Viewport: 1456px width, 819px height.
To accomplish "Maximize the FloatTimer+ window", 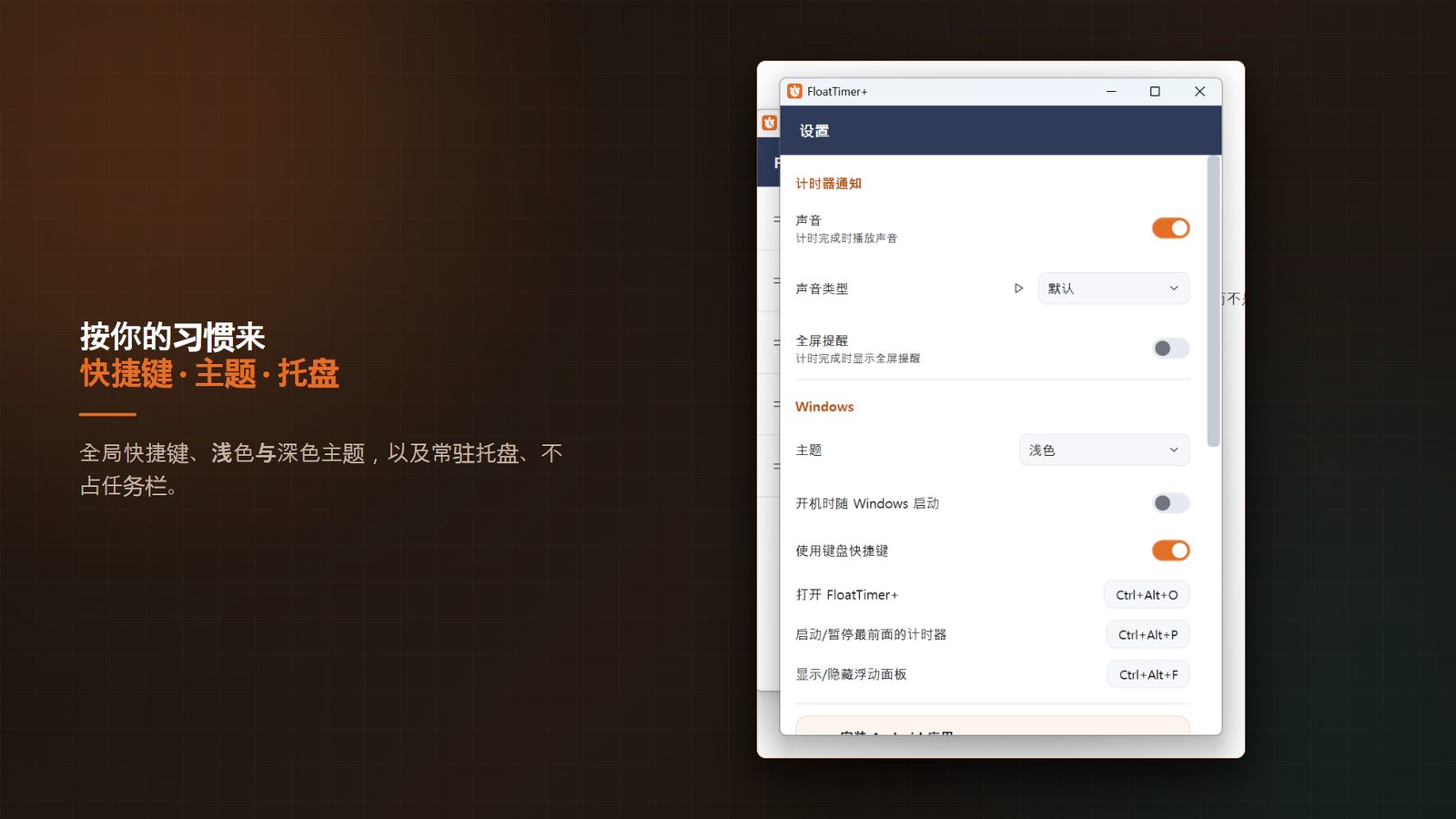I will point(1155,91).
